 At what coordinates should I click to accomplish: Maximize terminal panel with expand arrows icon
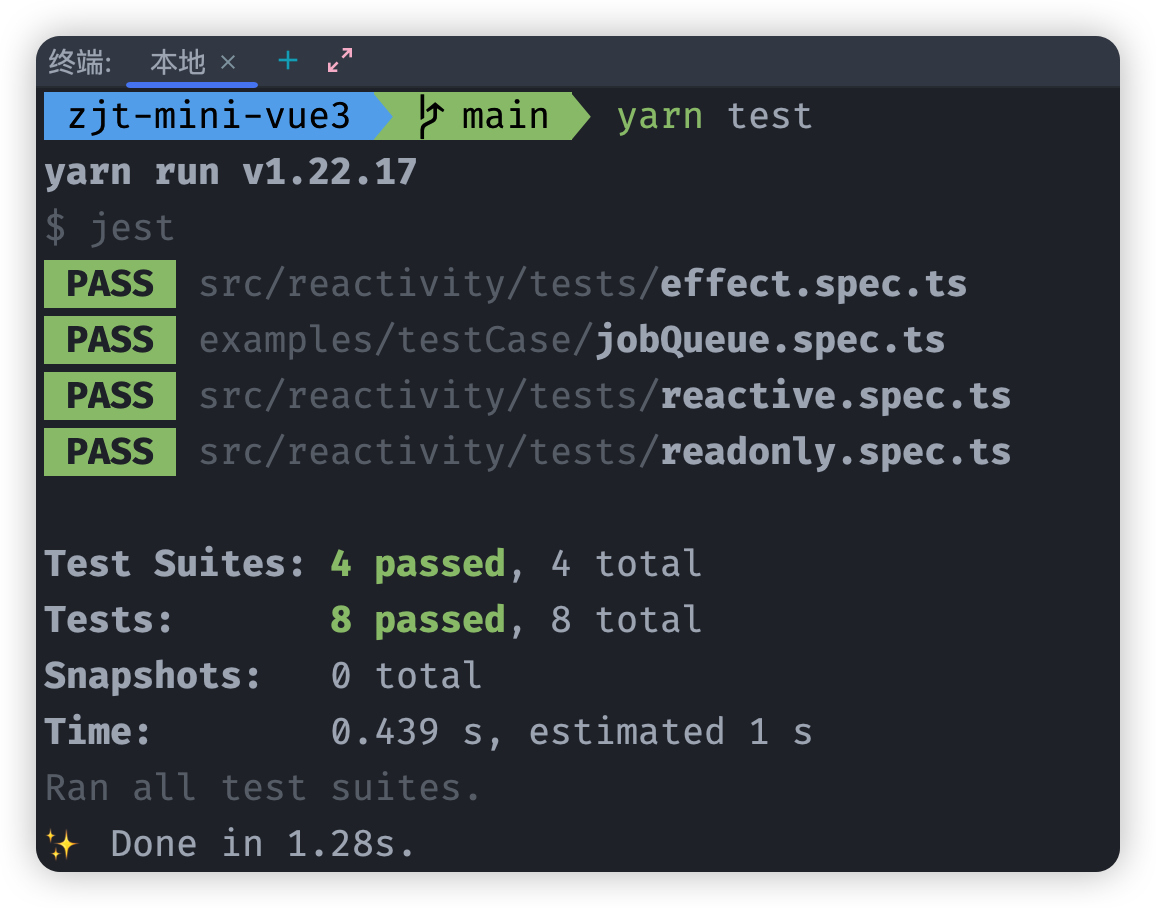pos(340,60)
